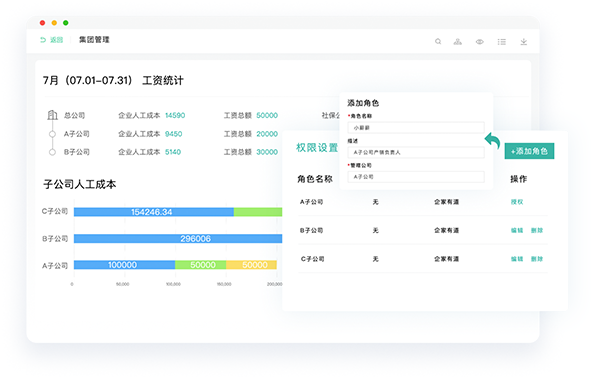Open the organization chart icon in the toolbar
The width and height of the screenshot is (596, 379).
[x=458, y=41]
